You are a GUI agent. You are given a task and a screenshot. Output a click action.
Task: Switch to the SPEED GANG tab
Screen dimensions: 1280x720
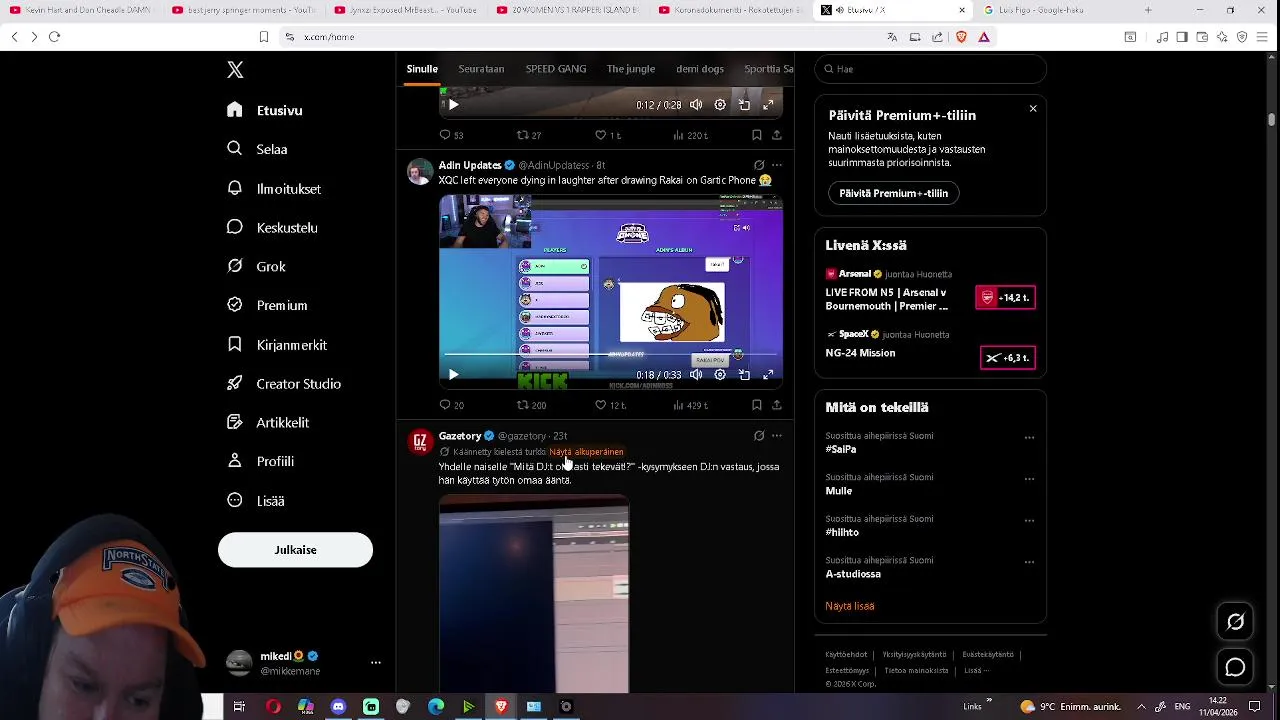point(556,69)
